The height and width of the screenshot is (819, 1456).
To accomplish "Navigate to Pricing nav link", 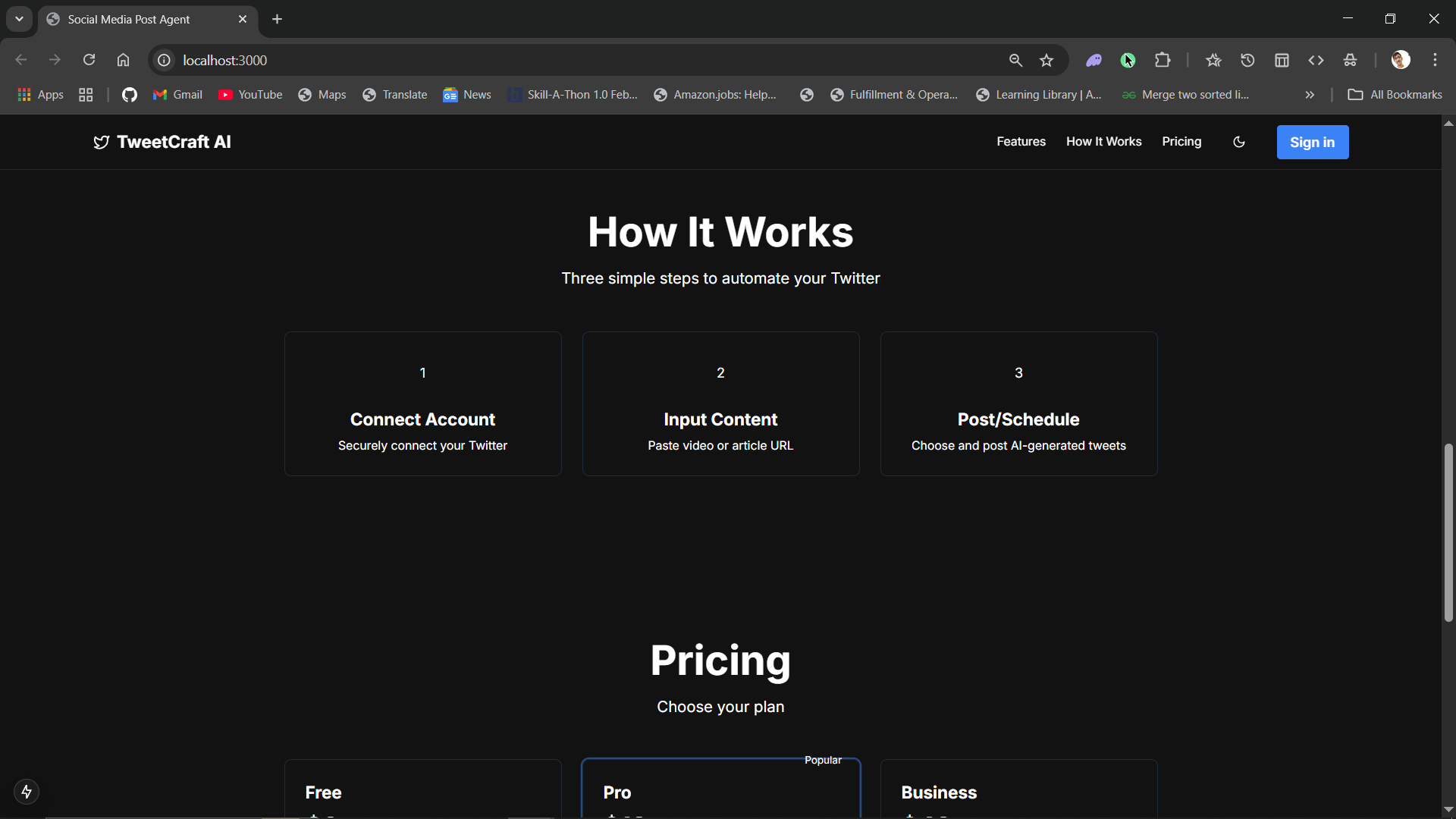I will pyautogui.click(x=1181, y=142).
